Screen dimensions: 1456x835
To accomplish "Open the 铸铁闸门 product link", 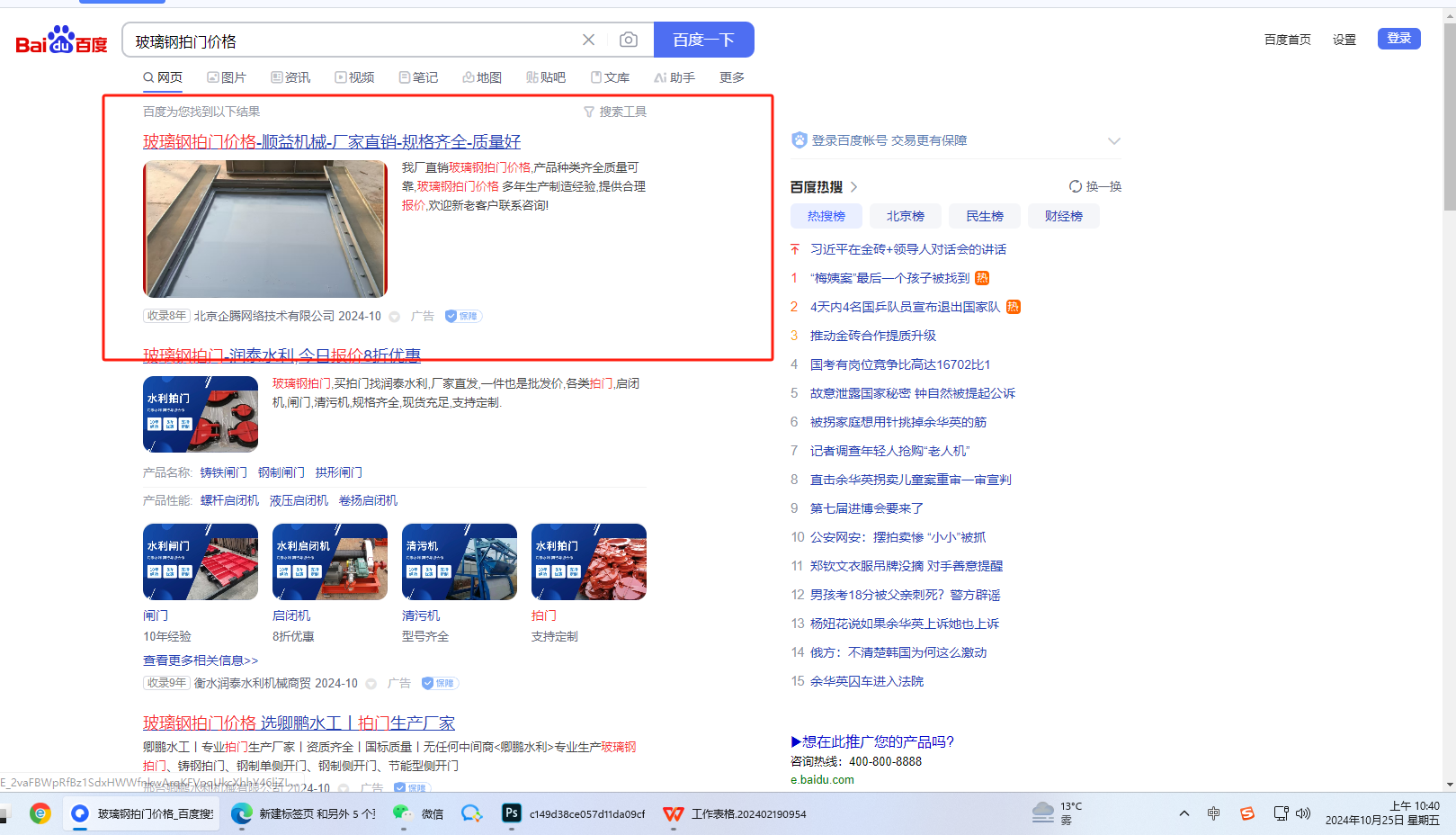I will pyautogui.click(x=224, y=472).
